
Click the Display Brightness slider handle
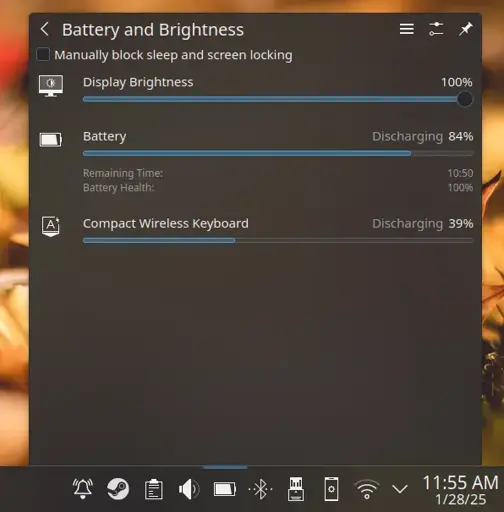click(x=465, y=99)
